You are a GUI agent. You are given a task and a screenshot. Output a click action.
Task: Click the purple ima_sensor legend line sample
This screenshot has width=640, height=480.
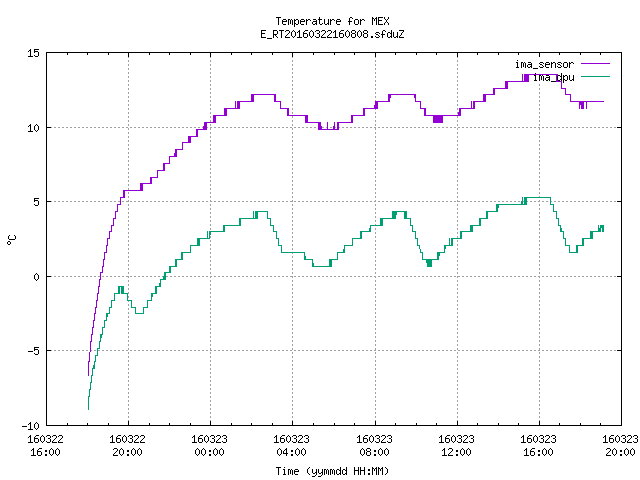pos(595,64)
